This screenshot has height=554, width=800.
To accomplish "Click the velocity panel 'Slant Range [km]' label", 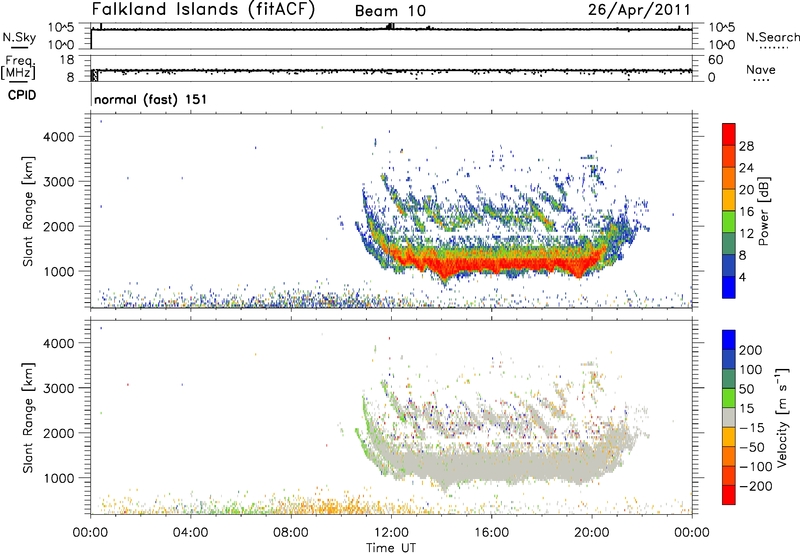I will (x=29, y=417).
